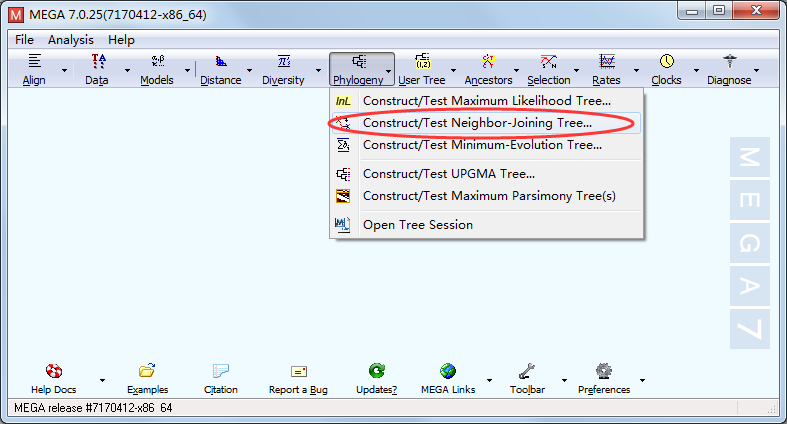Viewport: 787px width, 424px height.
Task: Open the Analysis menu
Action: 71,40
